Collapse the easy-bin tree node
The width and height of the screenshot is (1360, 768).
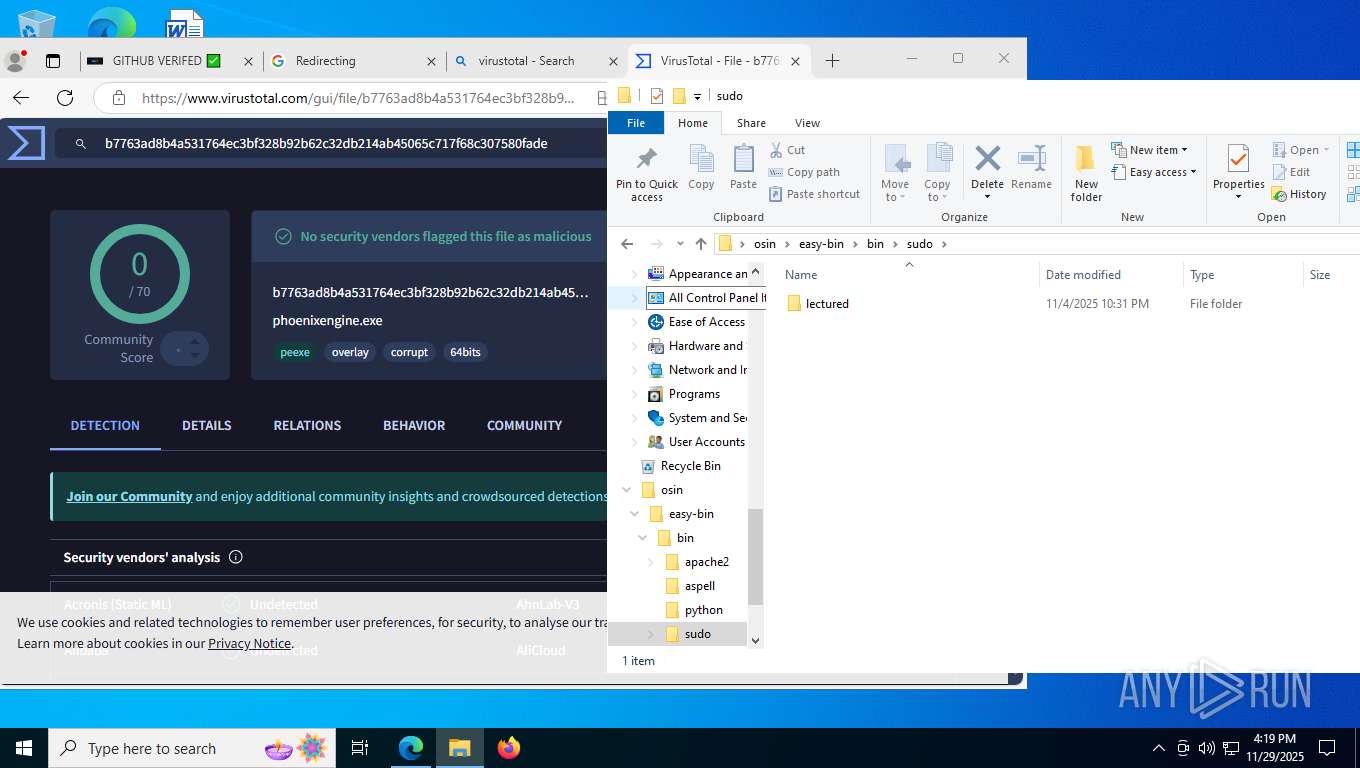click(x=634, y=514)
